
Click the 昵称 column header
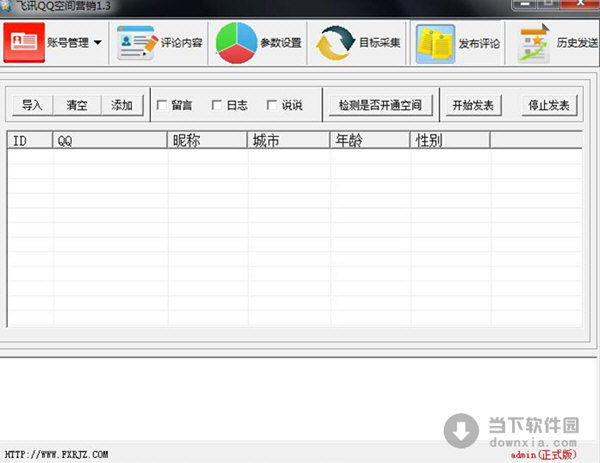tap(207, 141)
